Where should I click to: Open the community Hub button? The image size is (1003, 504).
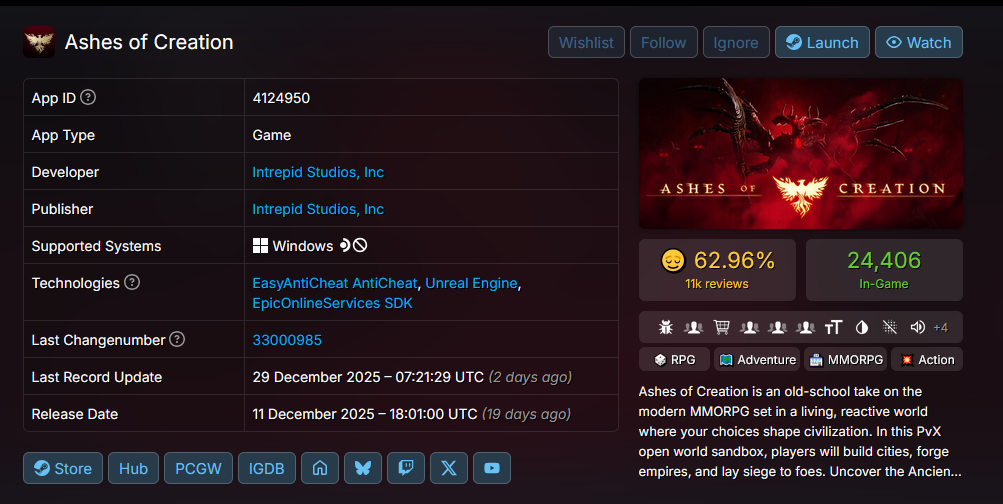[133, 468]
